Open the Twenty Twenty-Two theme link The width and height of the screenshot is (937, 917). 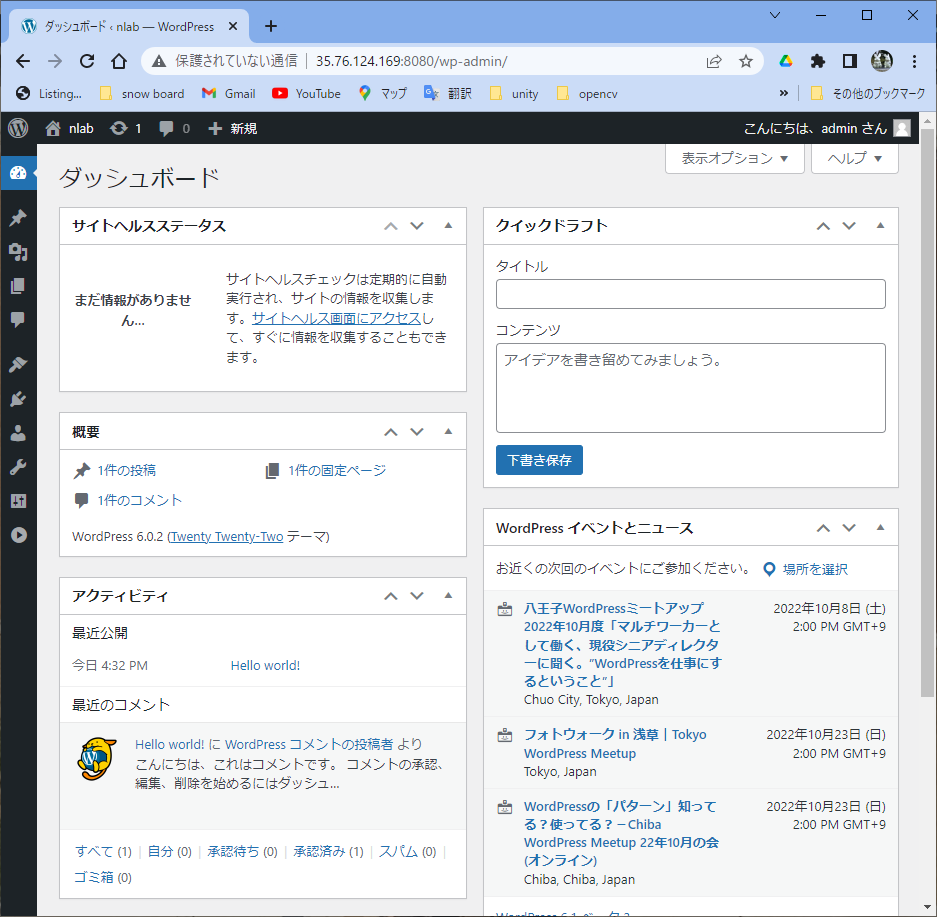tap(227, 537)
